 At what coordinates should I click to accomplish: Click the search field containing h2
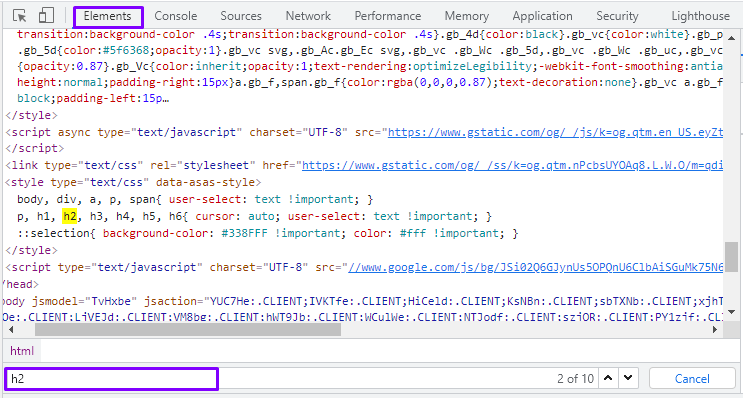111,379
